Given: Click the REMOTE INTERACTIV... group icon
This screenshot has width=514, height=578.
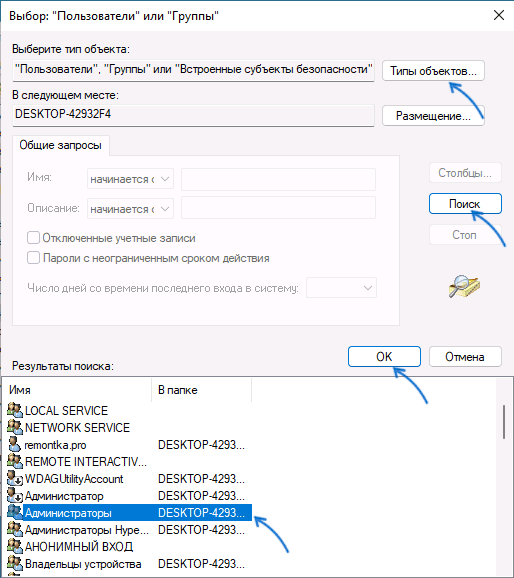Looking at the screenshot, I should 15,462.
